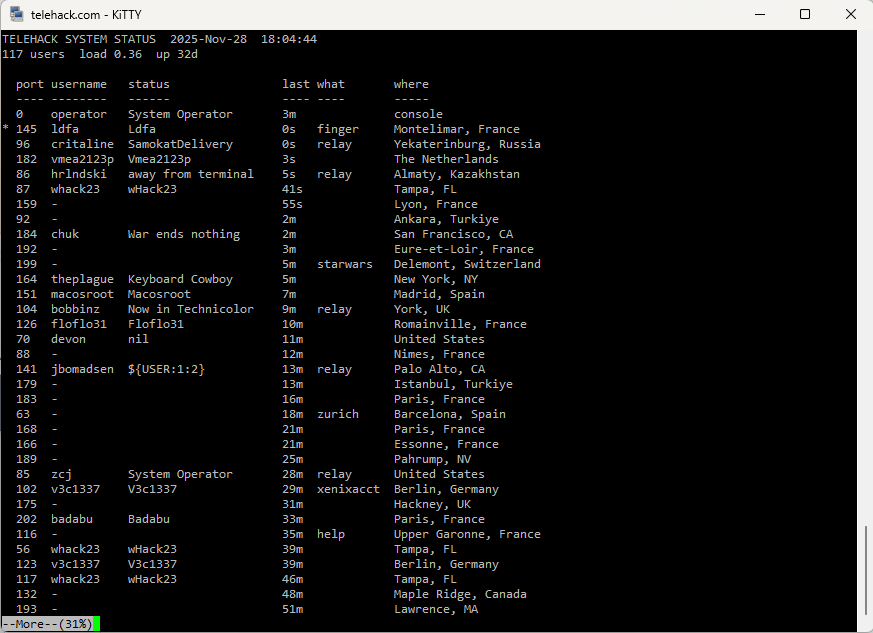Maximize the KiTTY terminal window
This screenshot has height=633, width=873.
805,15
